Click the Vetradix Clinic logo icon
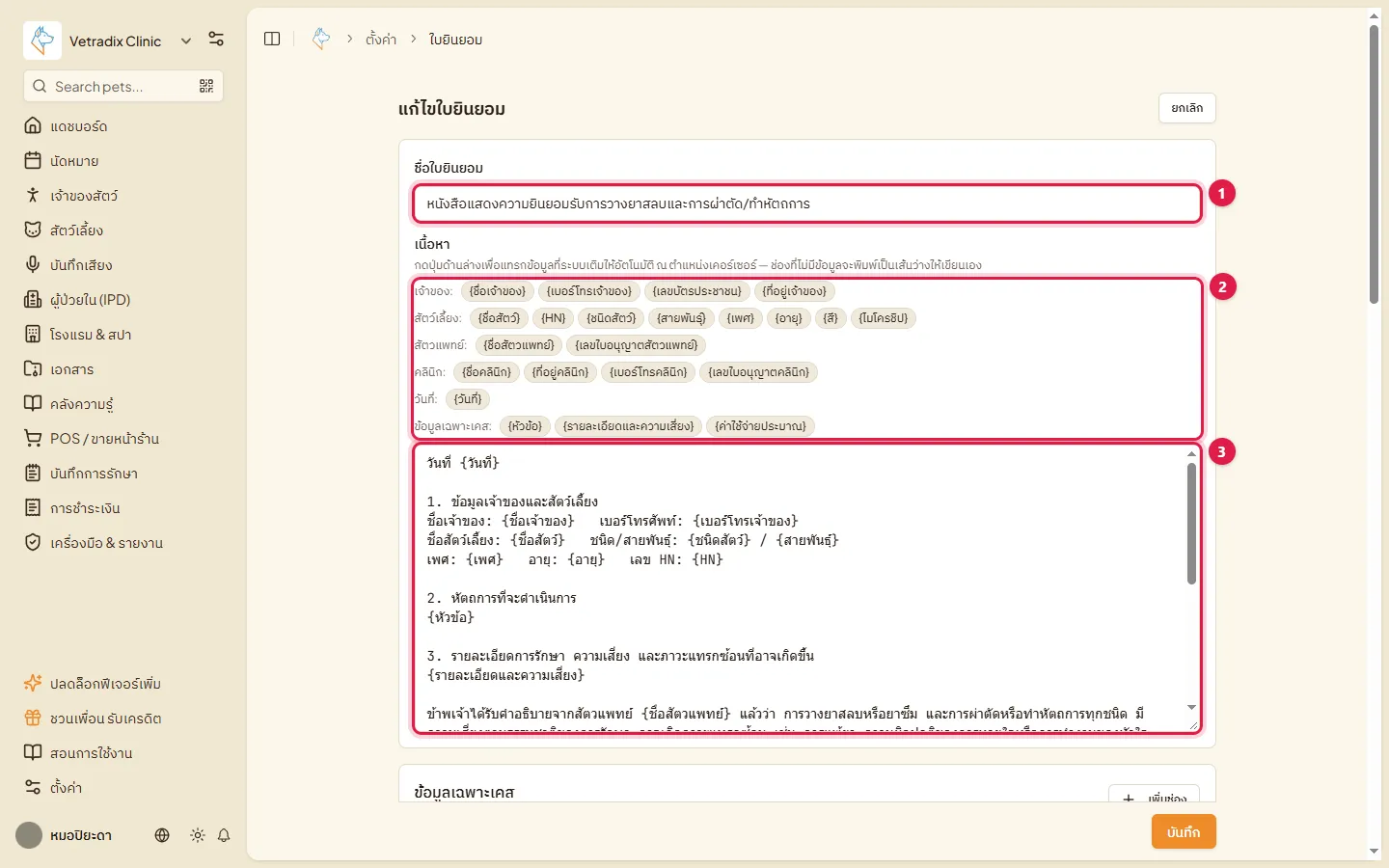 point(42,41)
